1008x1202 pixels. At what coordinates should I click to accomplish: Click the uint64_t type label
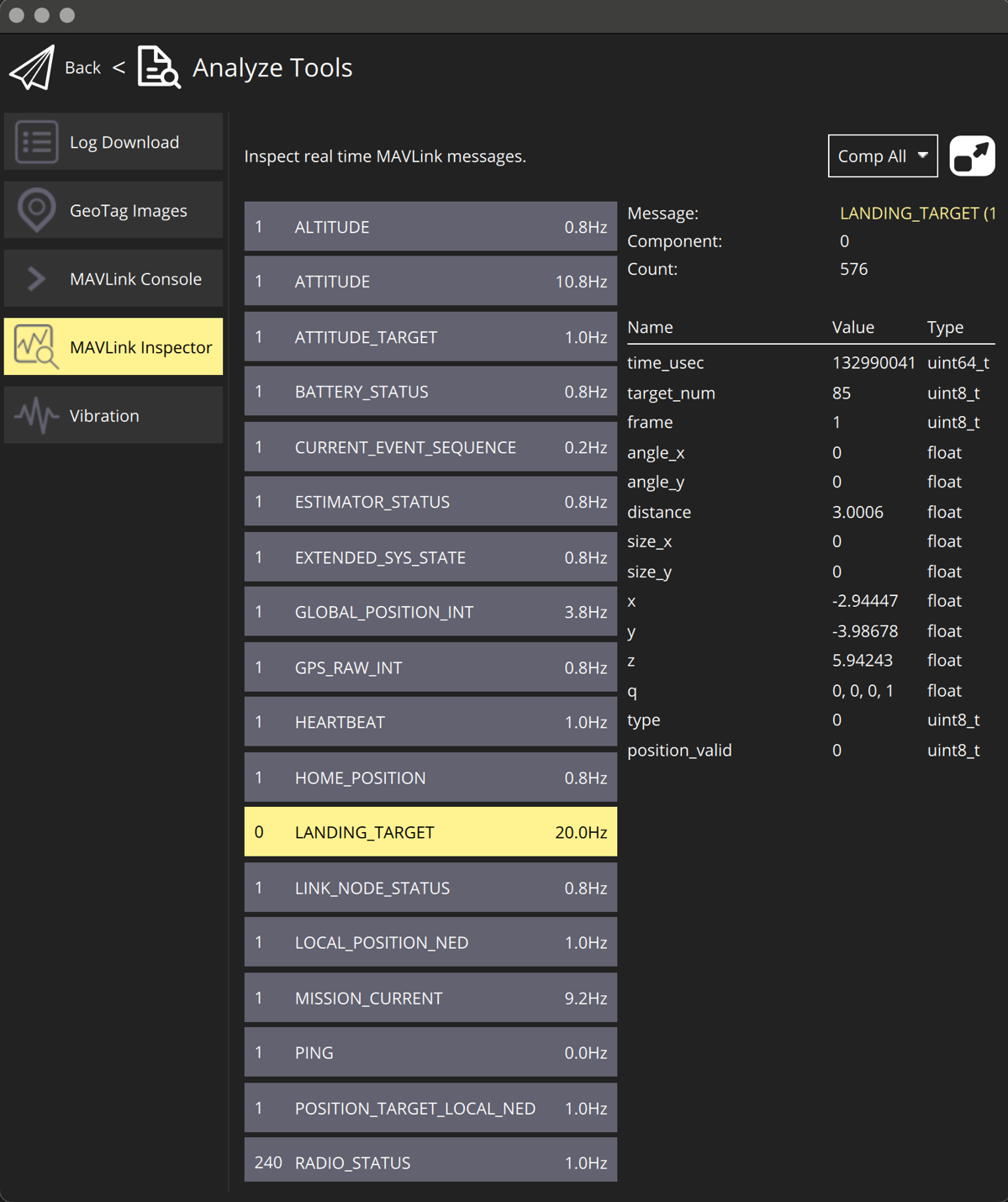[x=958, y=363]
